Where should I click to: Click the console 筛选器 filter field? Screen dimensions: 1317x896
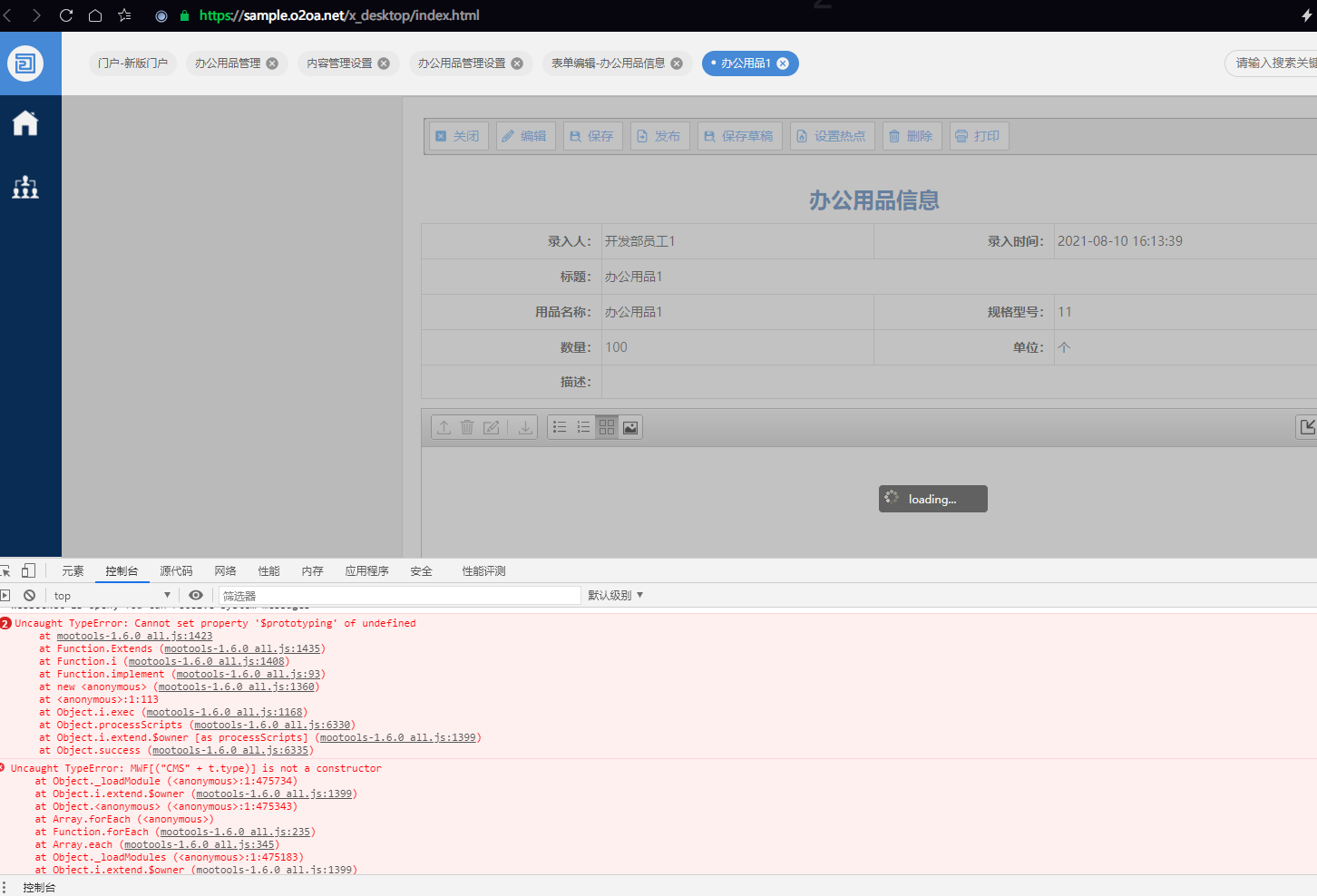point(399,596)
